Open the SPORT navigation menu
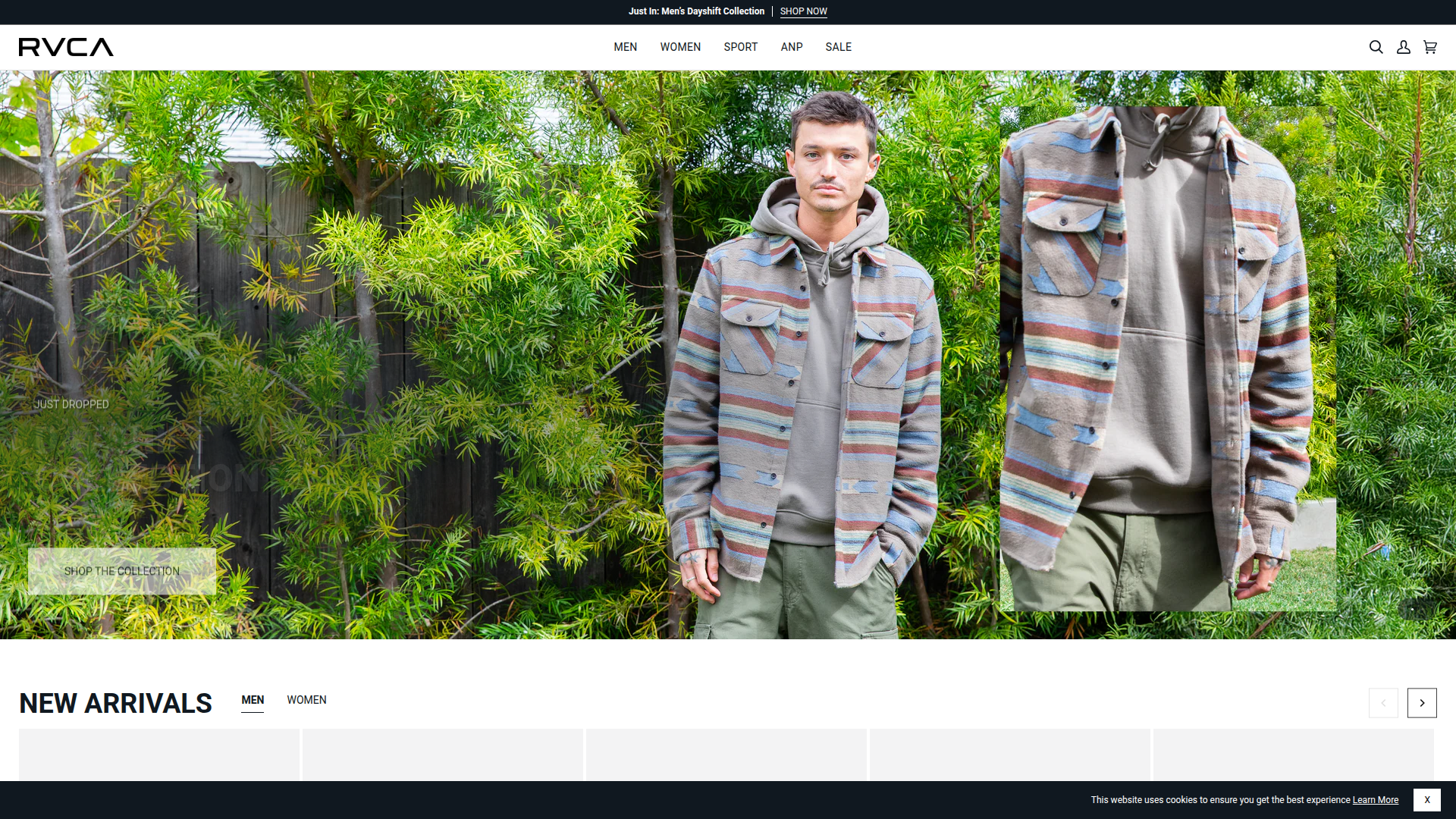The height and width of the screenshot is (819, 1456). 740,47
